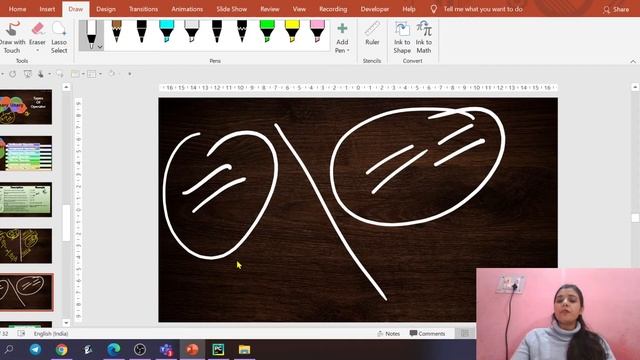The image size is (640, 360).
Task: Open the Developer tab
Action: [x=374, y=9]
